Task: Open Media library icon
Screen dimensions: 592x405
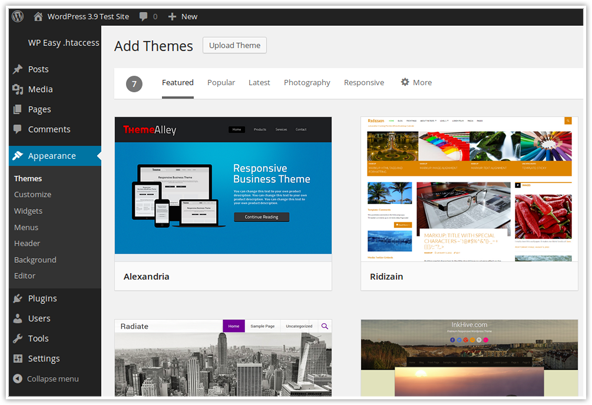Action: [x=17, y=89]
